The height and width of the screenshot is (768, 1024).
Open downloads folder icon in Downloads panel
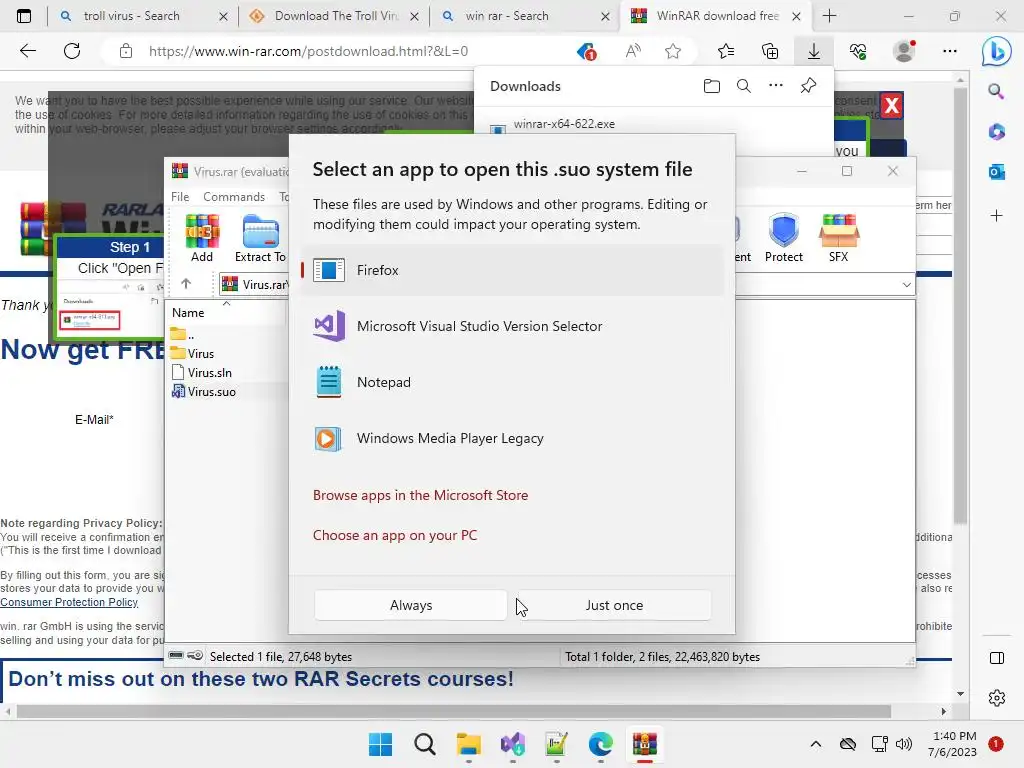(x=712, y=86)
